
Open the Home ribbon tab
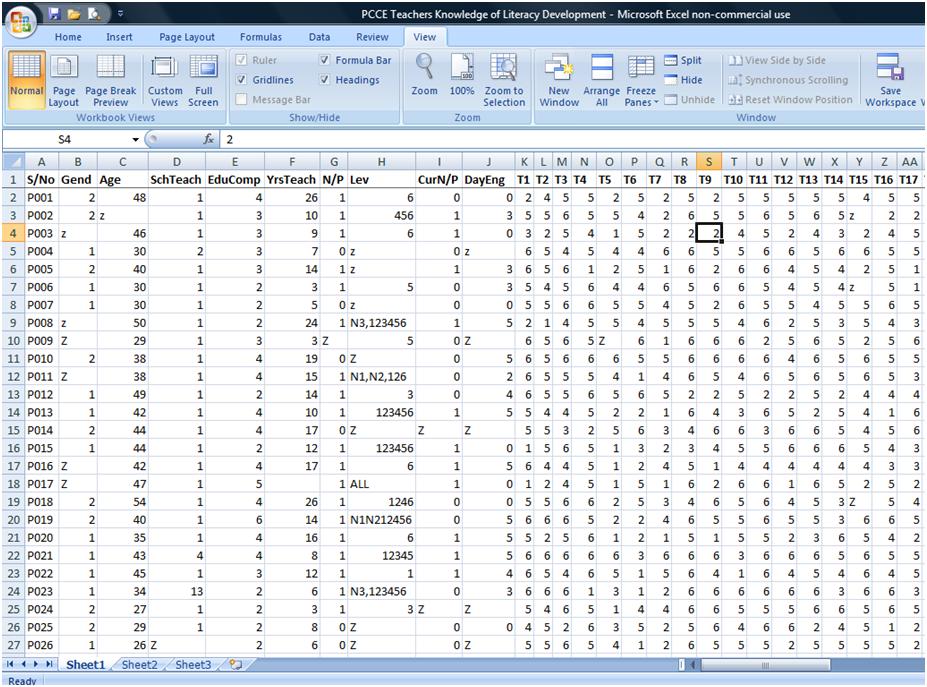(x=68, y=37)
